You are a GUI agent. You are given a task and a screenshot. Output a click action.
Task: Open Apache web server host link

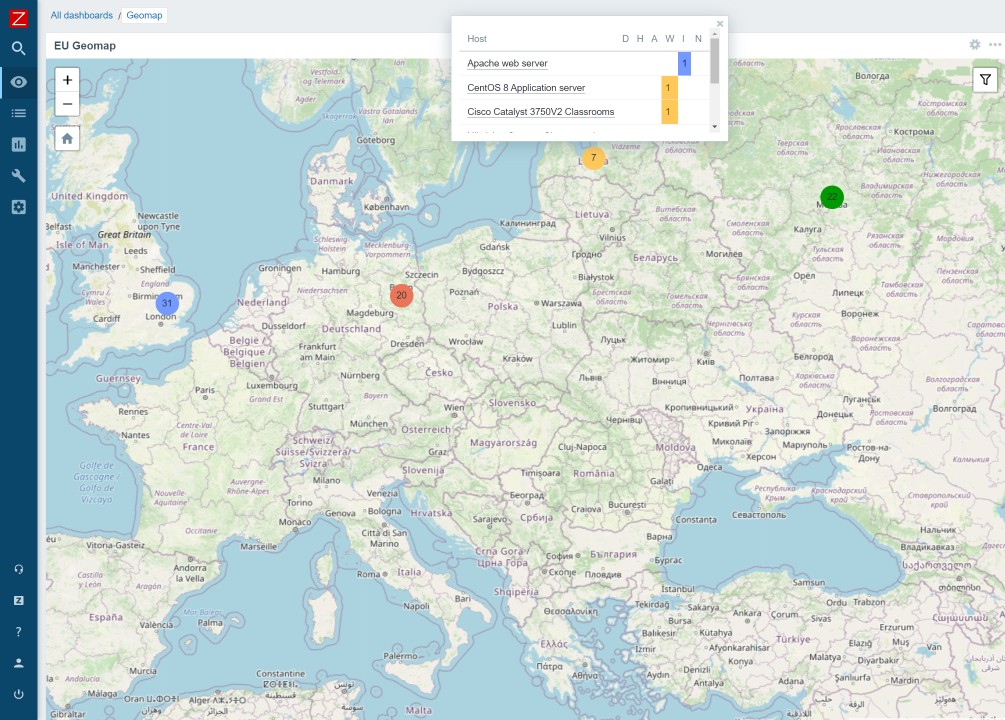point(507,63)
